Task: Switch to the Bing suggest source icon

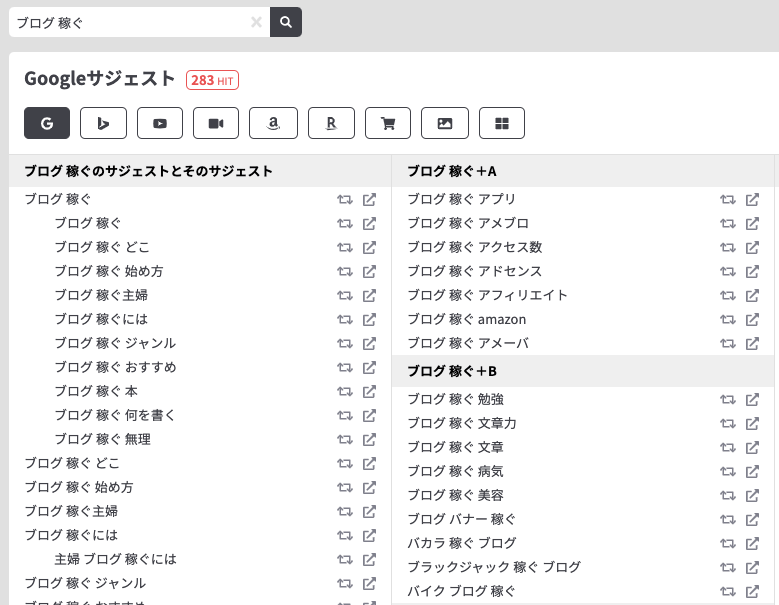Action: tap(103, 123)
